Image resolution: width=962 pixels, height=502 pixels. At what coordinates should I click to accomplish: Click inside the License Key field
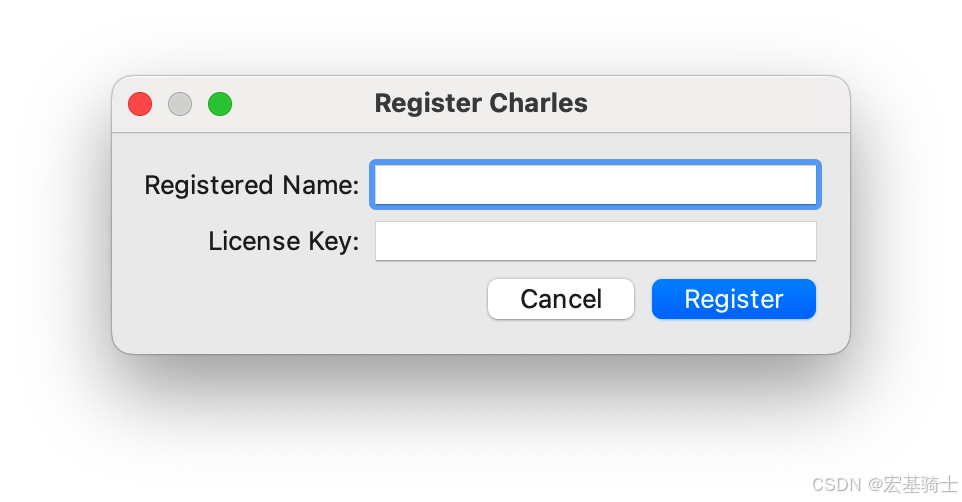(596, 241)
